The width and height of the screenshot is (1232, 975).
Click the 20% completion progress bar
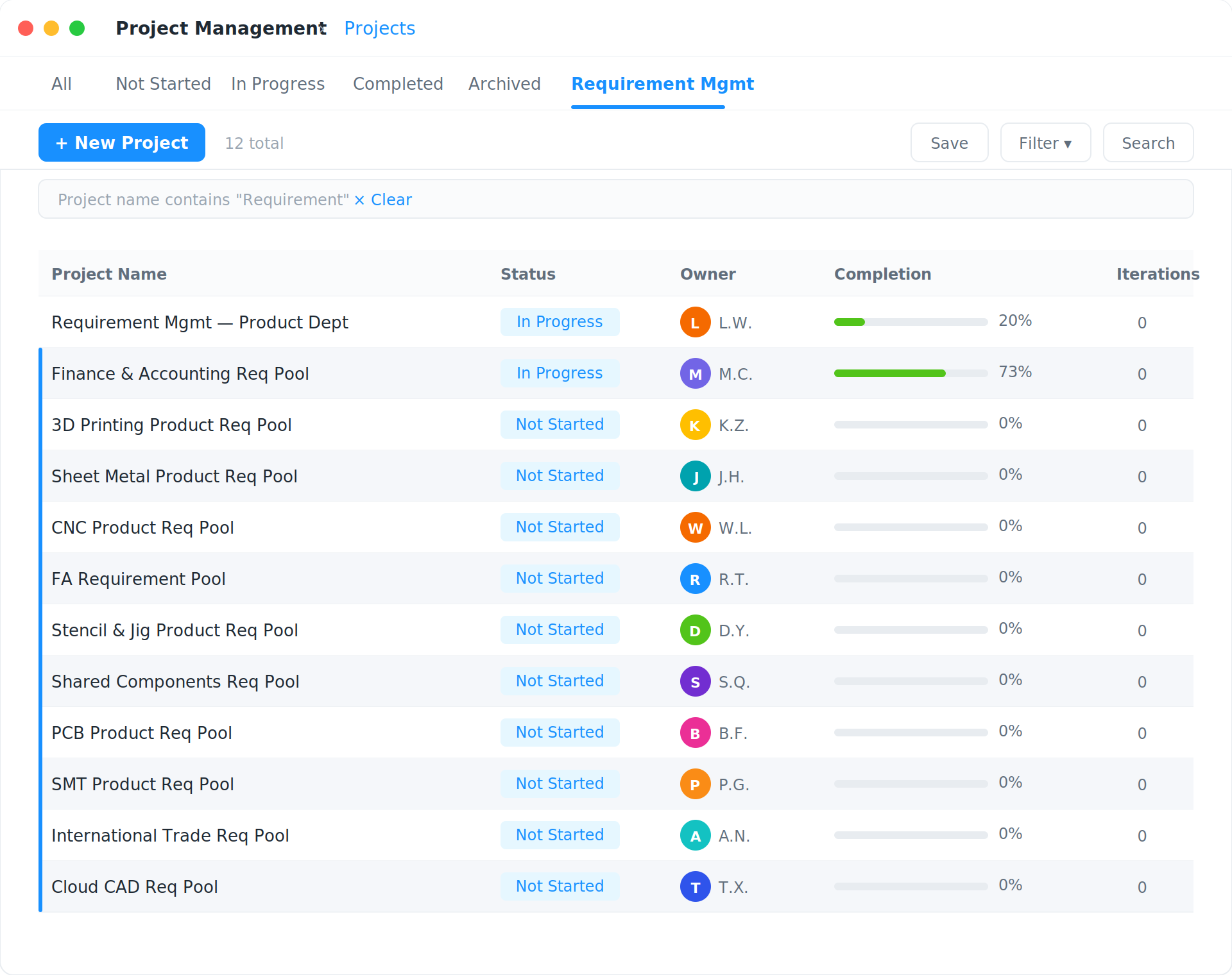tap(911, 322)
